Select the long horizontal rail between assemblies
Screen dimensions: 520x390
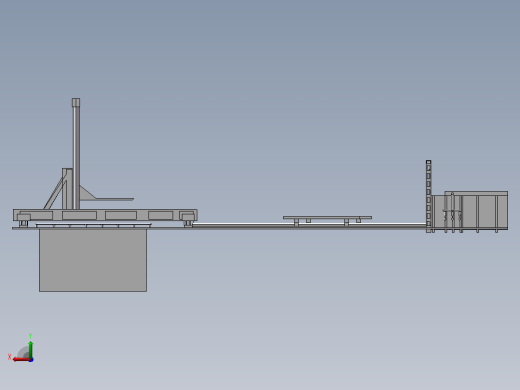(310, 226)
